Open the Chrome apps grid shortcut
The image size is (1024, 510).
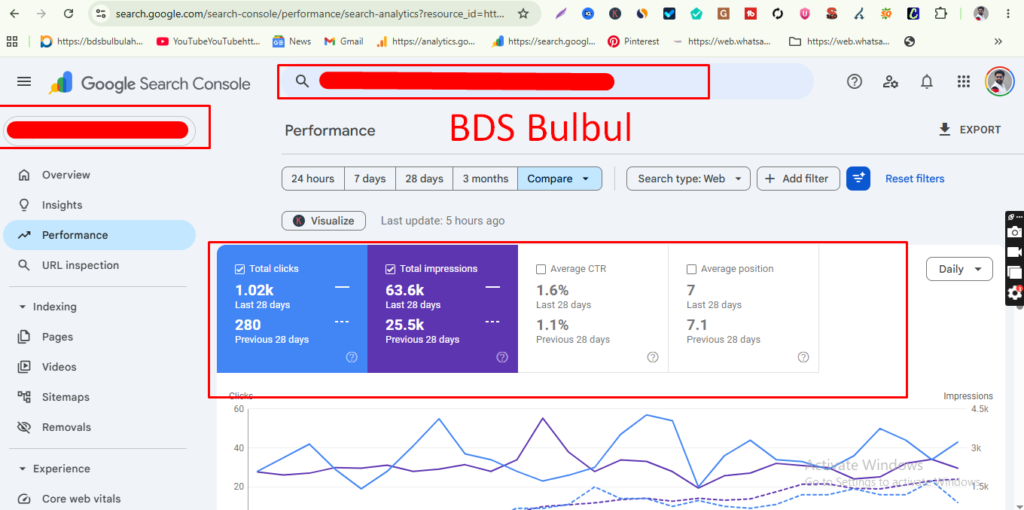(12, 41)
